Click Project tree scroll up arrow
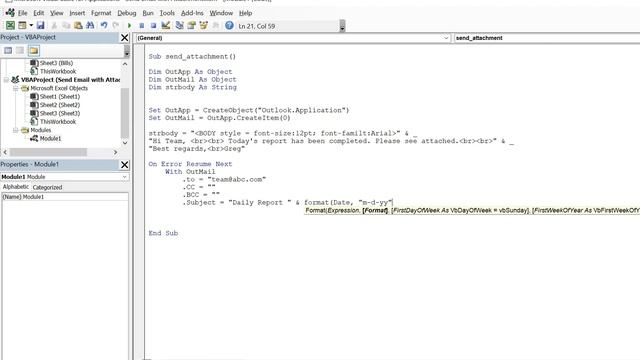The image size is (640, 360). (x=125, y=64)
